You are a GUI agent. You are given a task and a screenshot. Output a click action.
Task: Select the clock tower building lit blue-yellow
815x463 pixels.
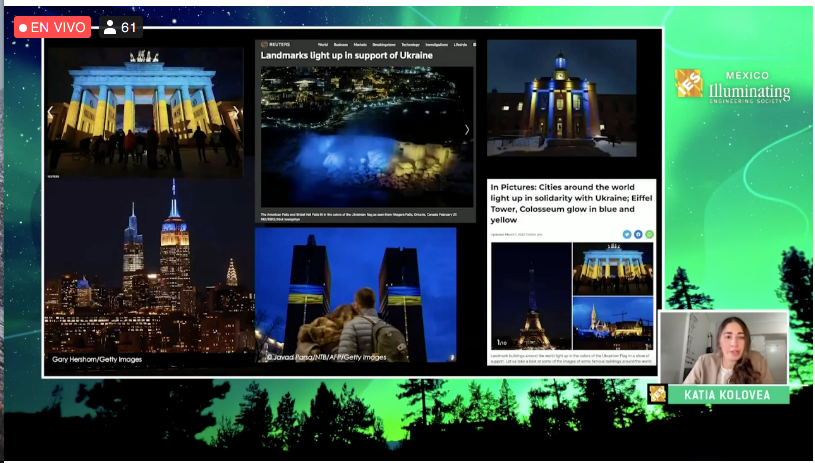pos(561,98)
